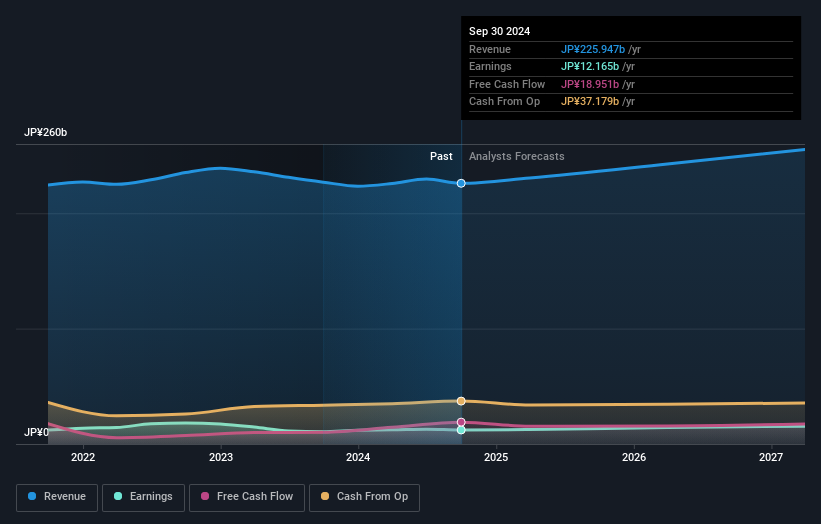Click the JP¥12.165b earnings value

tap(590, 66)
